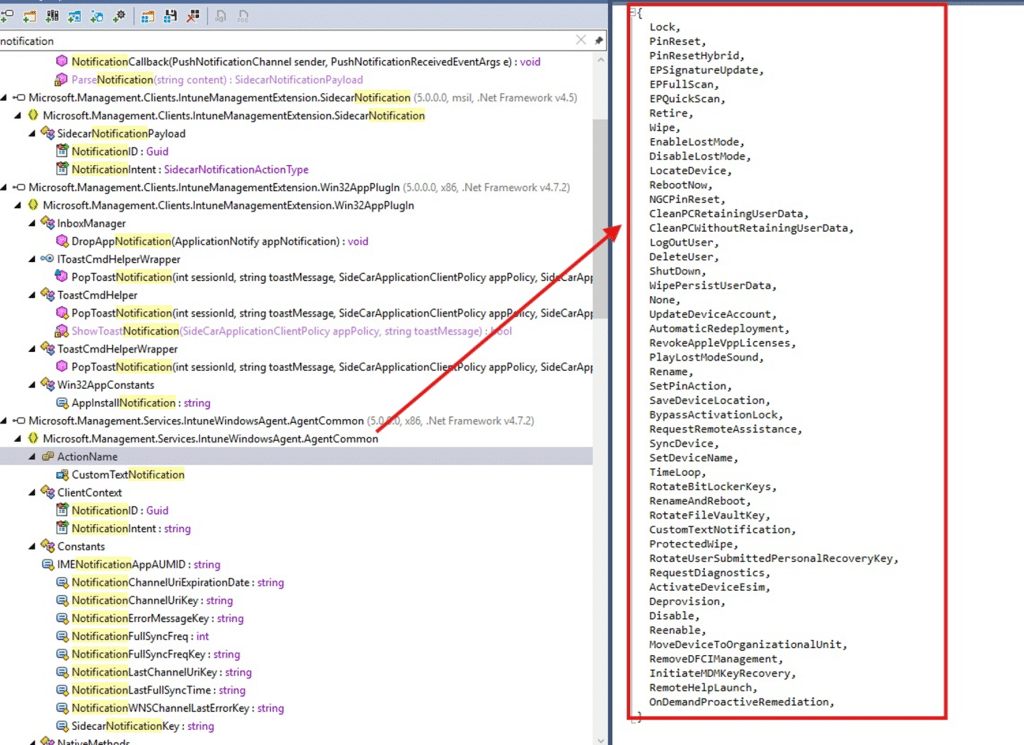Click the InboxManager class icon
The image size is (1024, 745).
(x=47, y=223)
